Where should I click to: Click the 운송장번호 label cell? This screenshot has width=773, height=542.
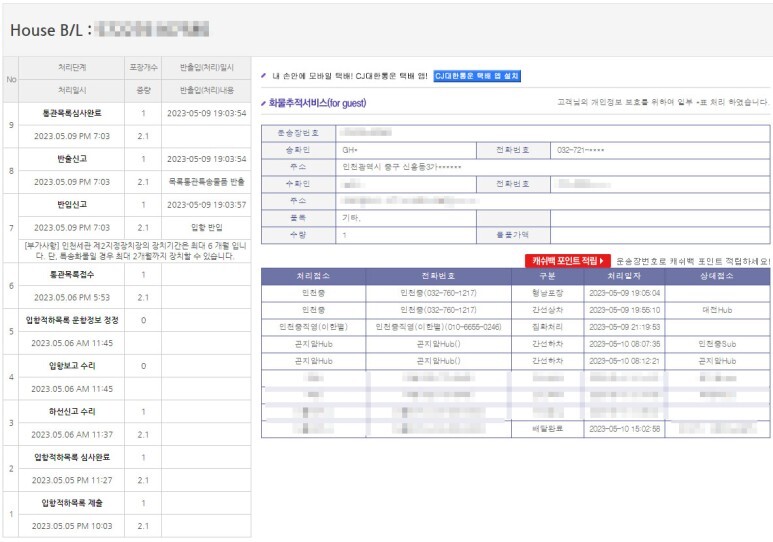click(x=298, y=133)
